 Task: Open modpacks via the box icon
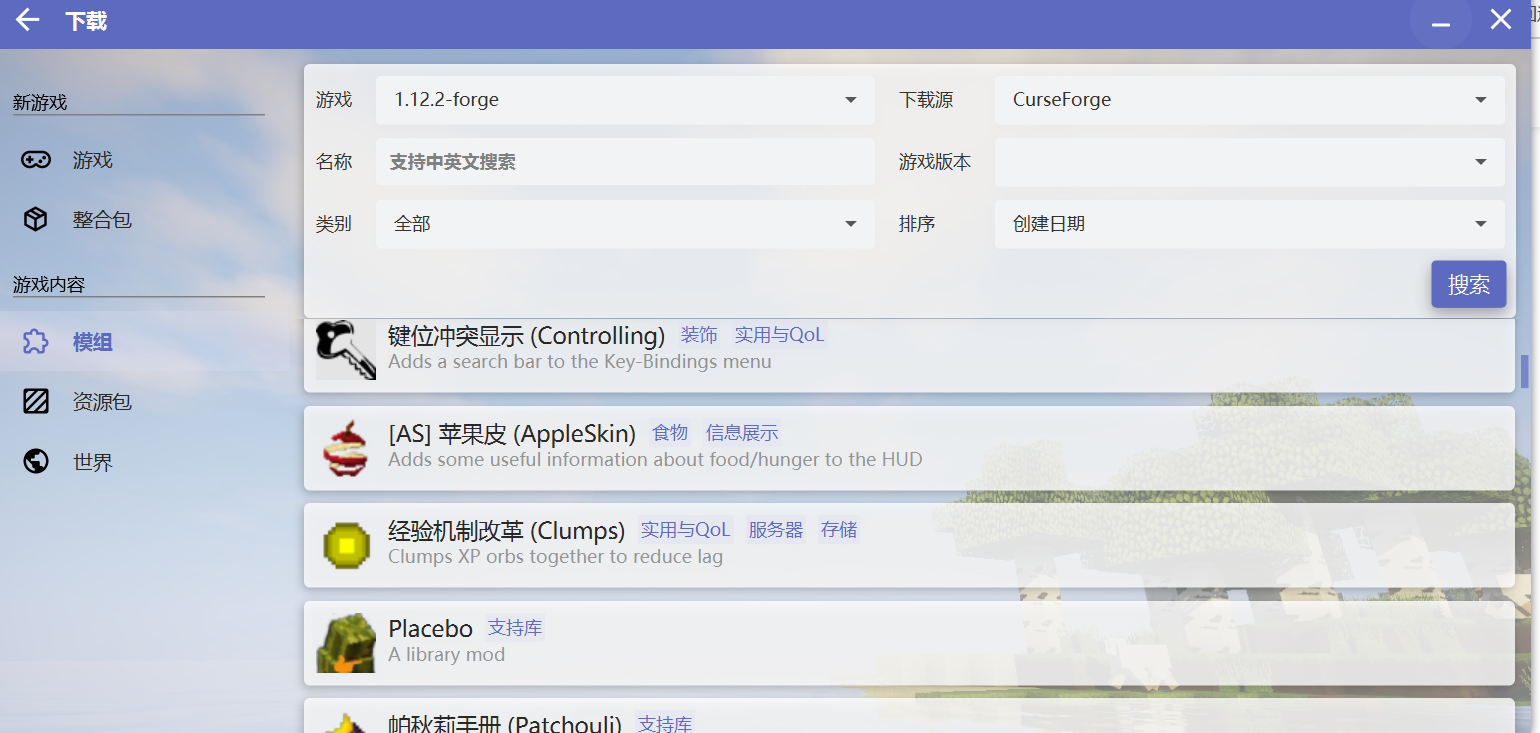[35, 219]
